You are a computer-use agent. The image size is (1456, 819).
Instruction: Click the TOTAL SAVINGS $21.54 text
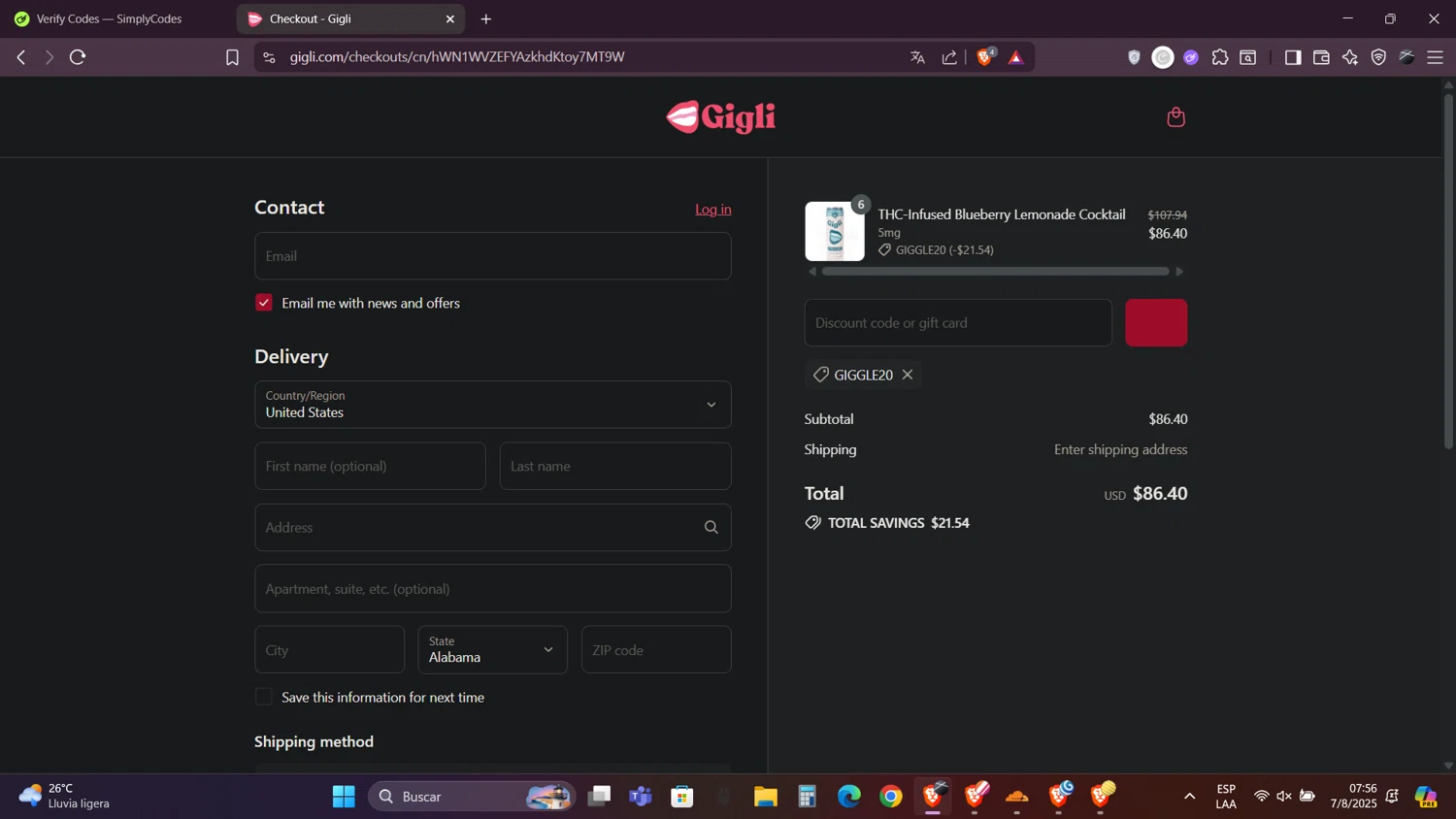pos(898,523)
